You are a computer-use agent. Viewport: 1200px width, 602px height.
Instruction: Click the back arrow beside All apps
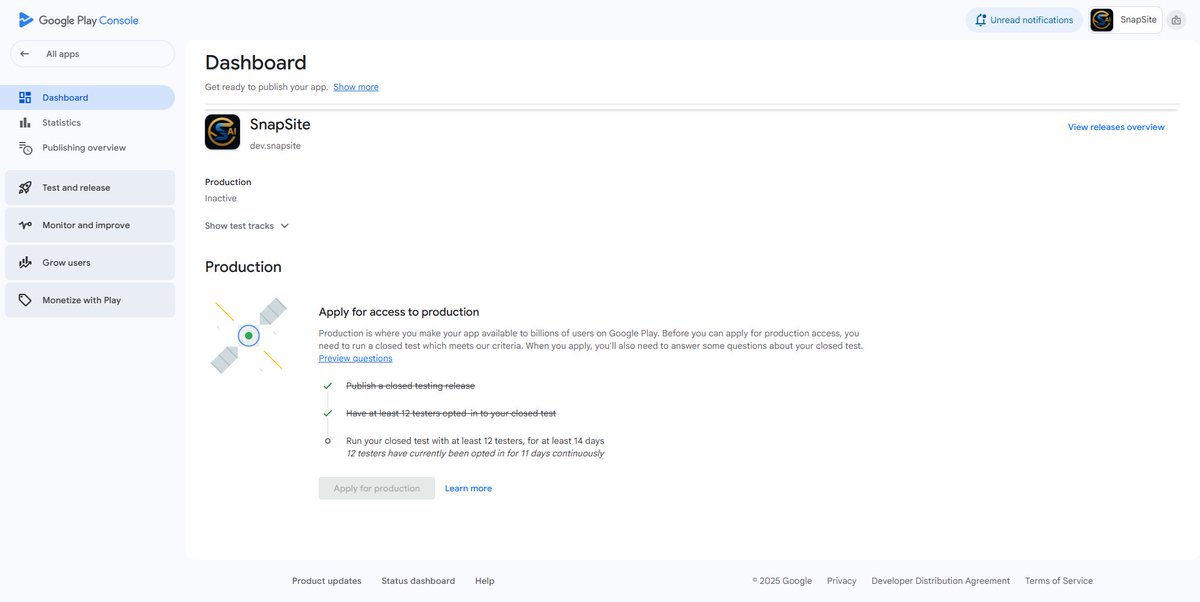[25, 54]
